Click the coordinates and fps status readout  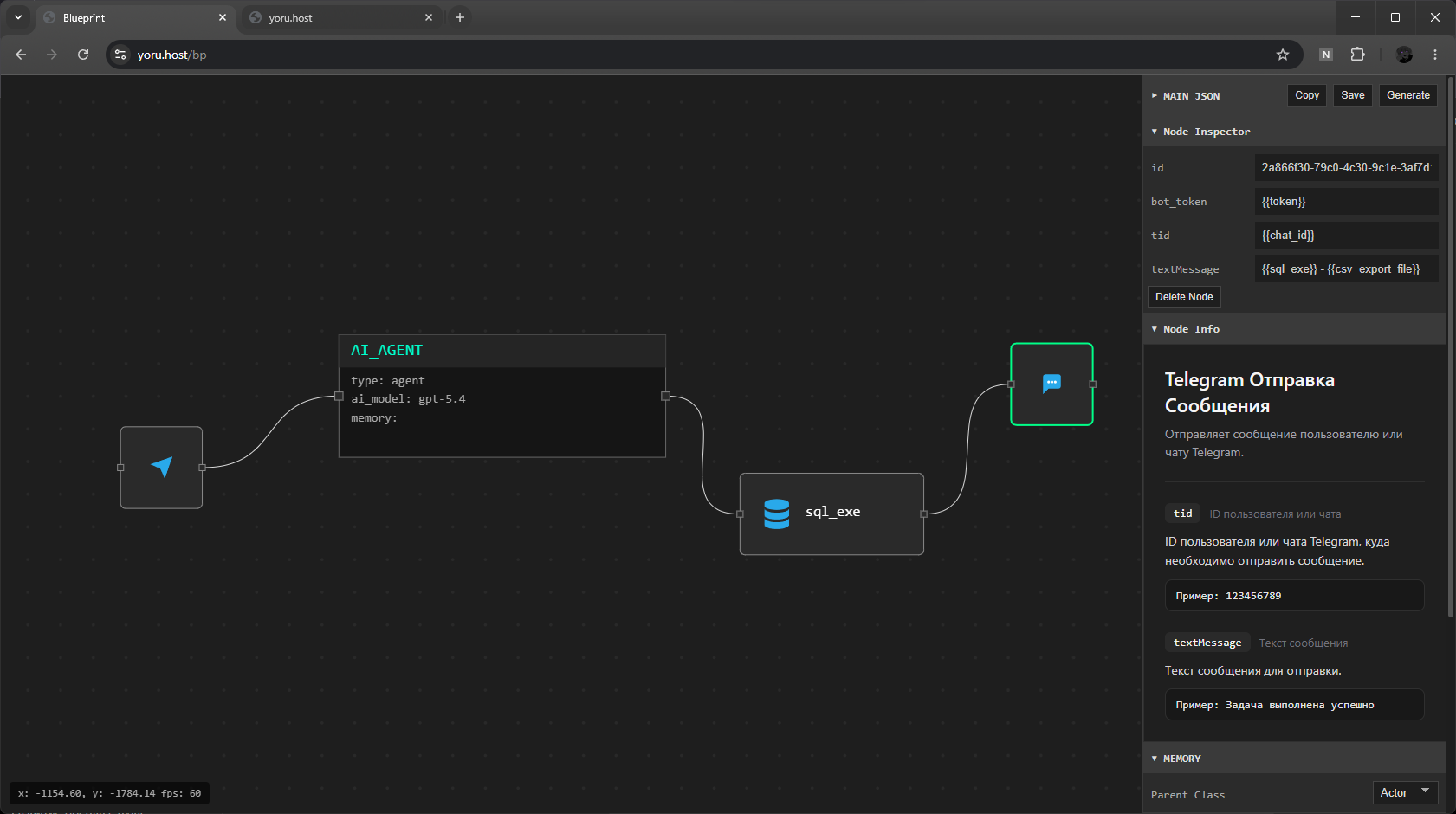tap(109, 793)
